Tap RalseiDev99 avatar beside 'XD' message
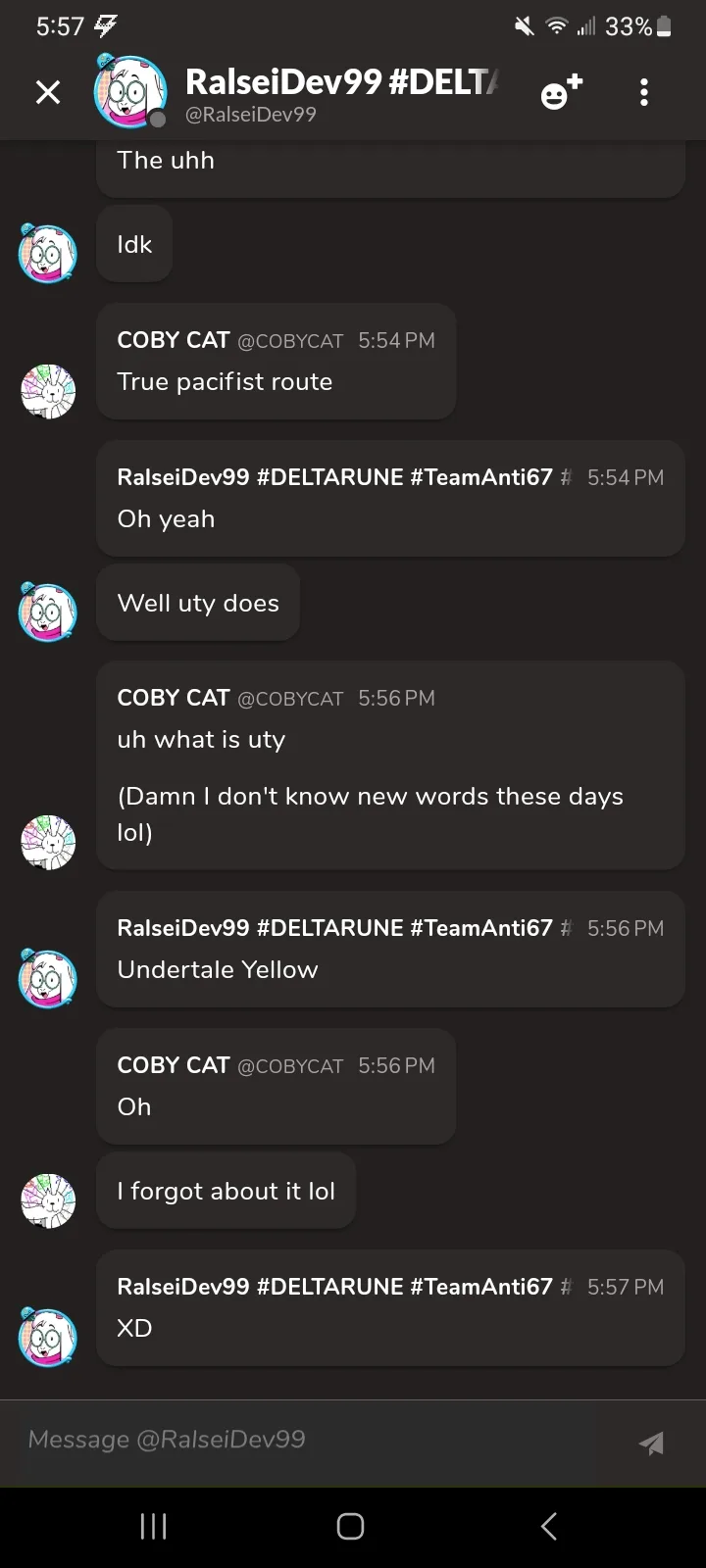 pos(48,1337)
